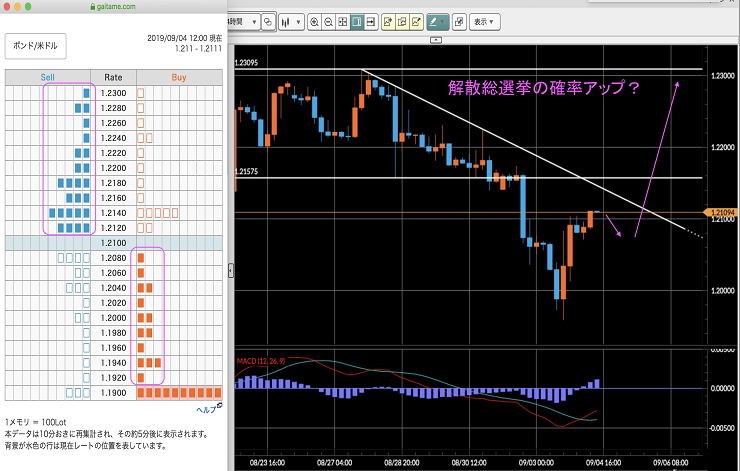Screen dimensions: 740x471
Task: Click the highlighted 1.2100 current rate row
Action: [114, 243]
